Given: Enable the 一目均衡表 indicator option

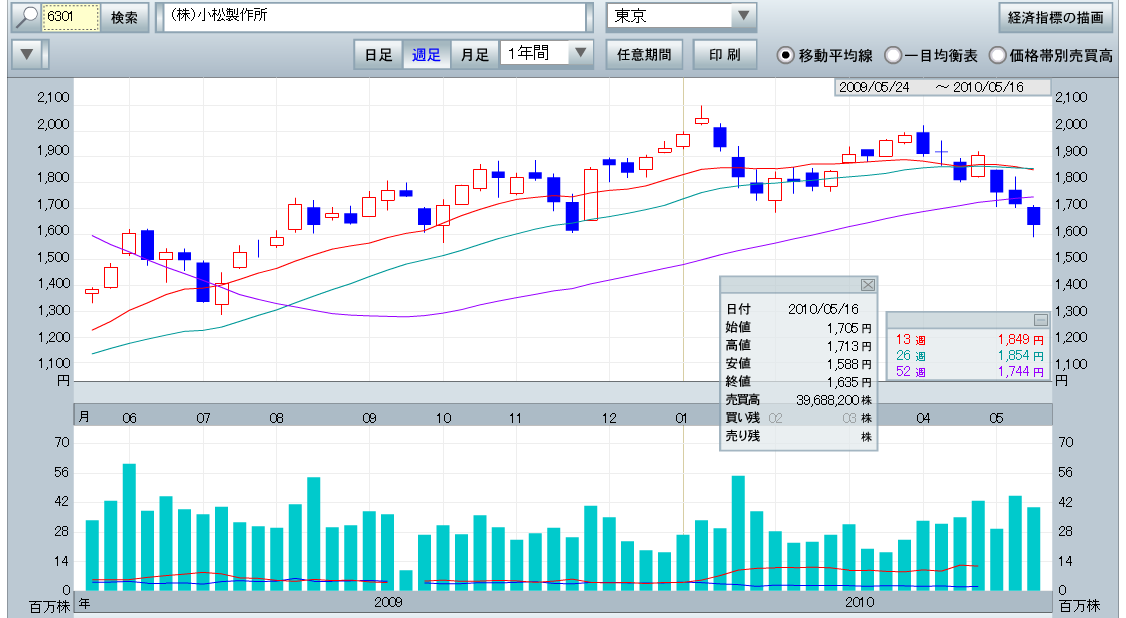Looking at the screenshot, I should [x=893, y=56].
